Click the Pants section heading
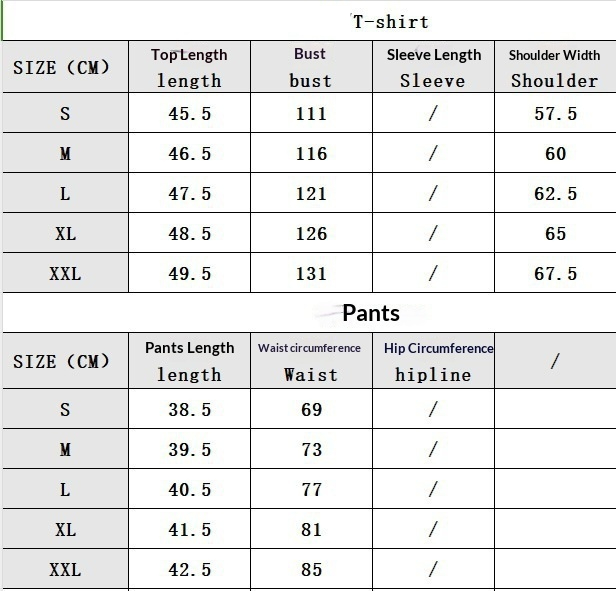The image size is (616, 591). (x=371, y=313)
